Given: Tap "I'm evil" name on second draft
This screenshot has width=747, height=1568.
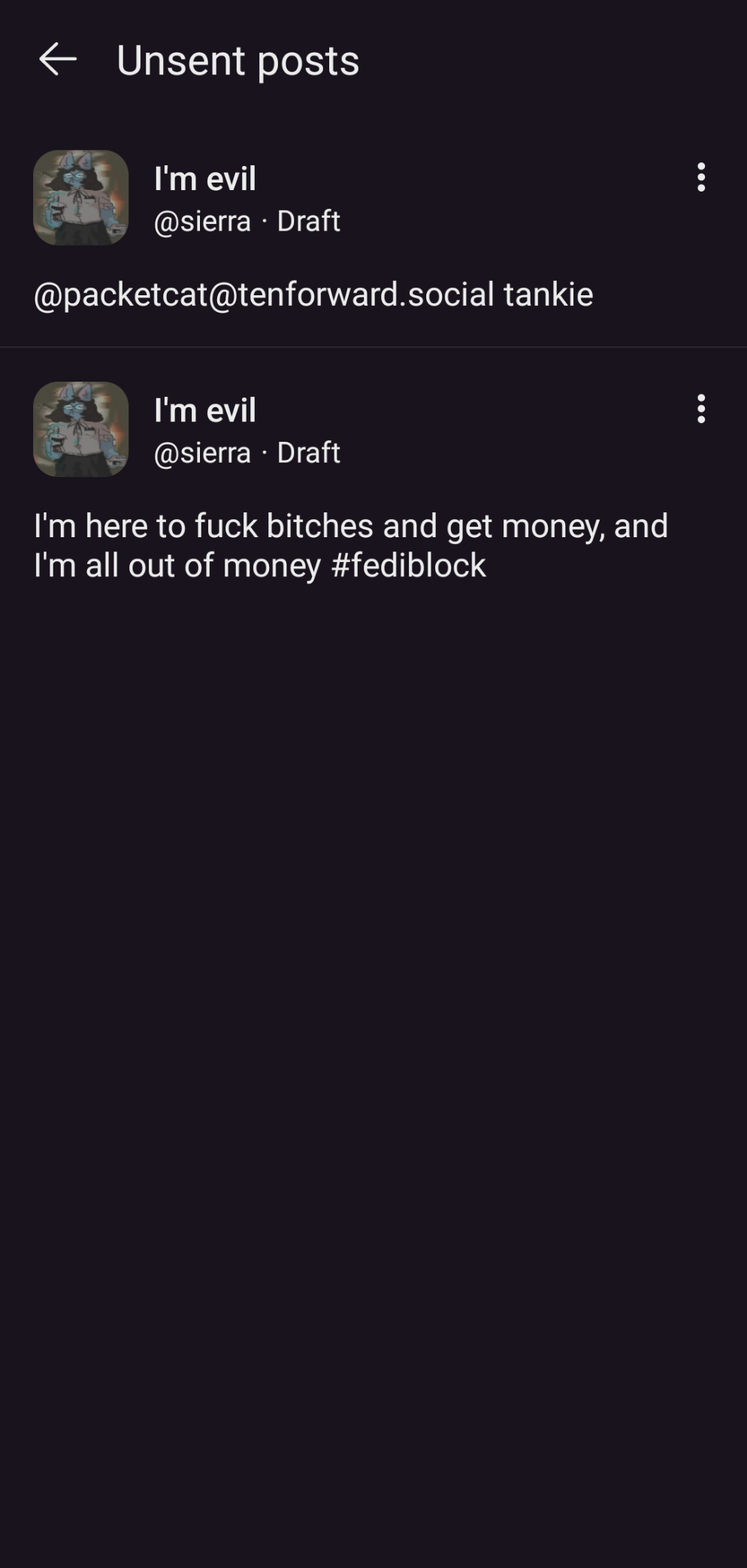Looking at the screenshot, I should pyautogui.click(x=205, y=410).
